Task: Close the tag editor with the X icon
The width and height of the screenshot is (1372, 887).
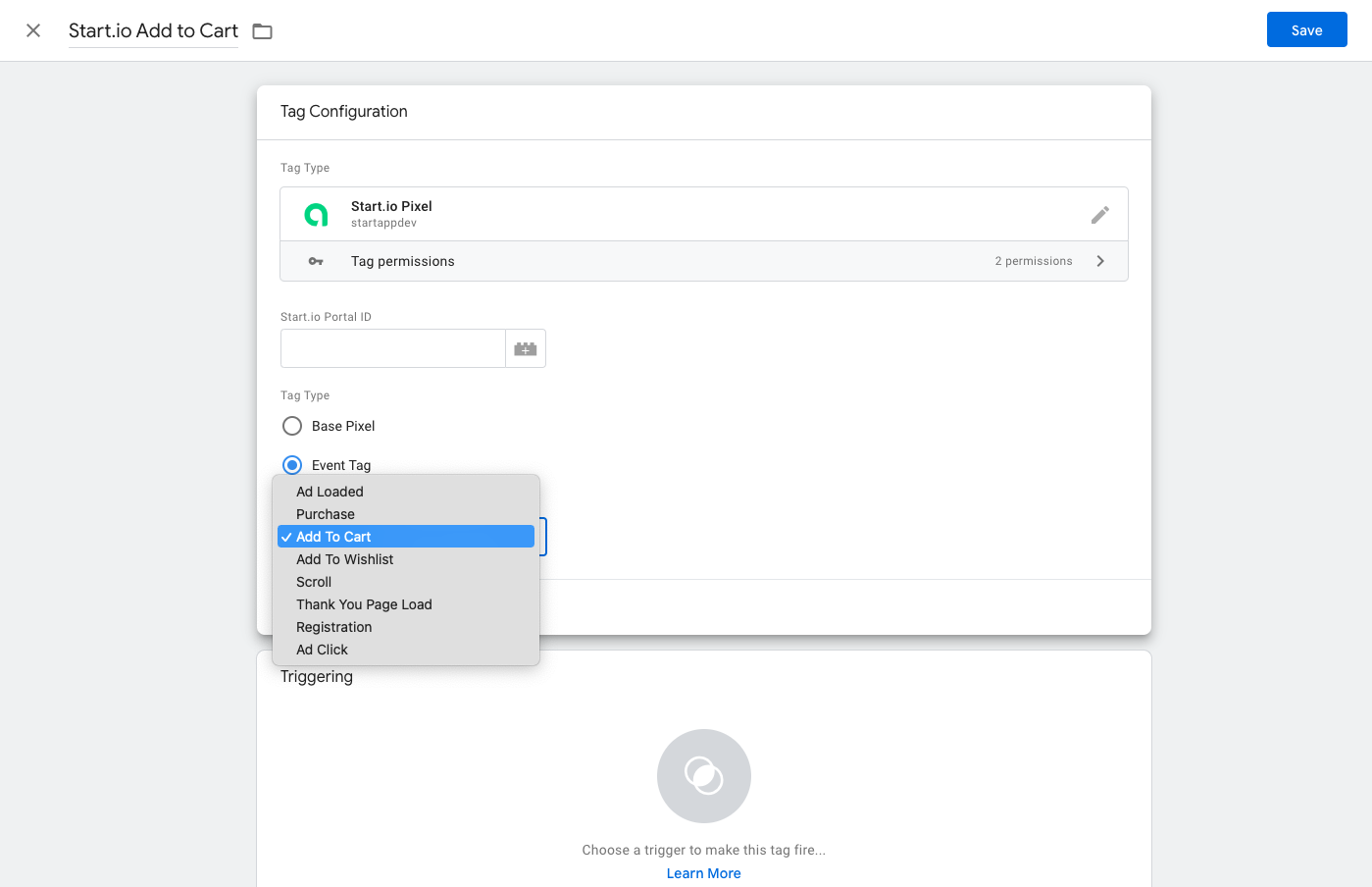Action: click(33, 30)
